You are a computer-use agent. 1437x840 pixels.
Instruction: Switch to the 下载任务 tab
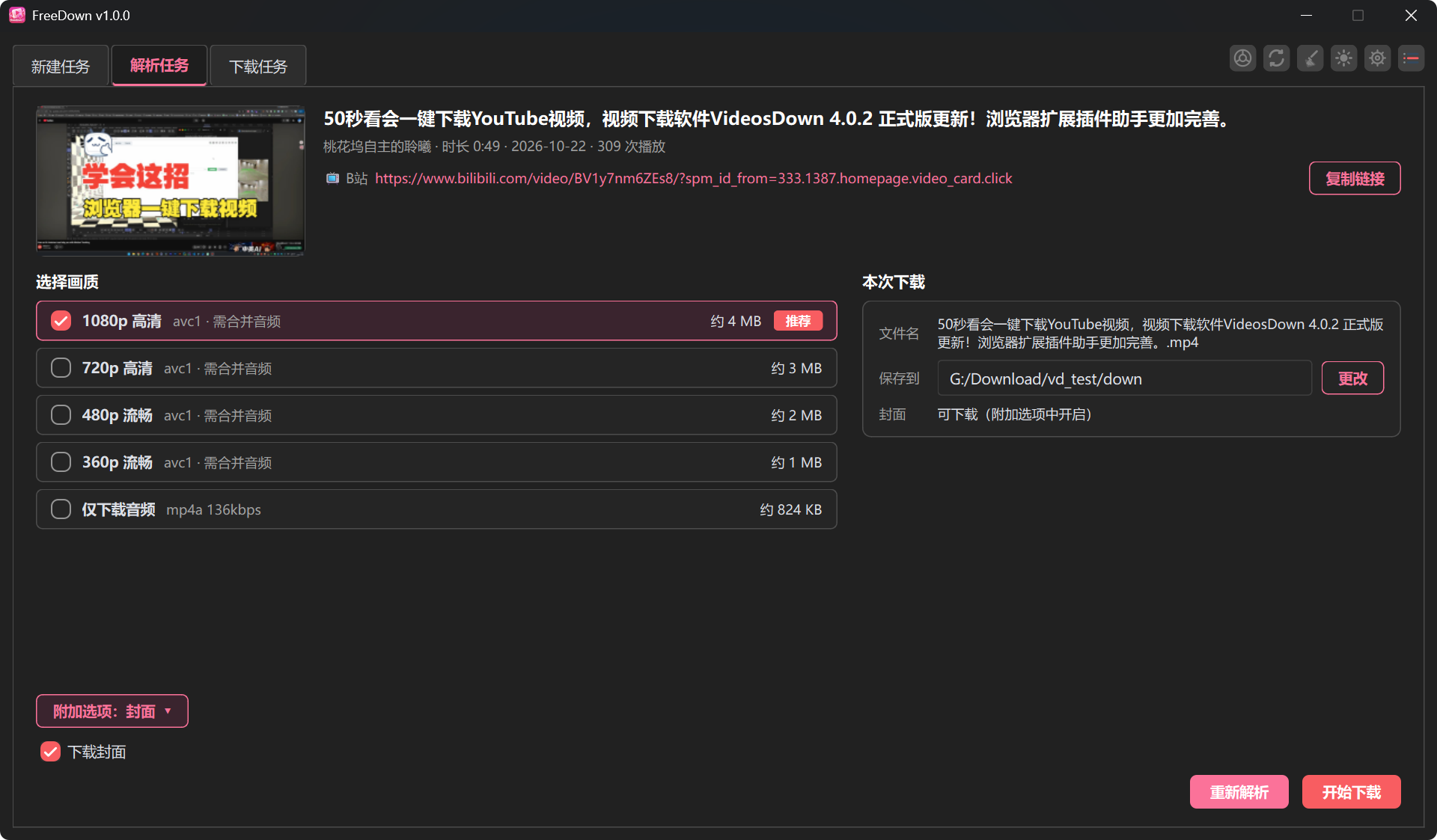pyautogui.click(x=258, y=67)
